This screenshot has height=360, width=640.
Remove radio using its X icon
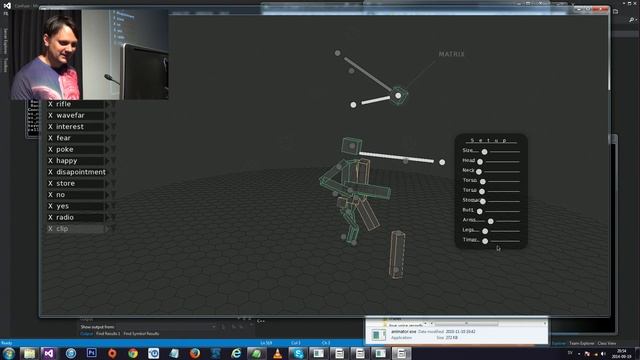[50, 218]
